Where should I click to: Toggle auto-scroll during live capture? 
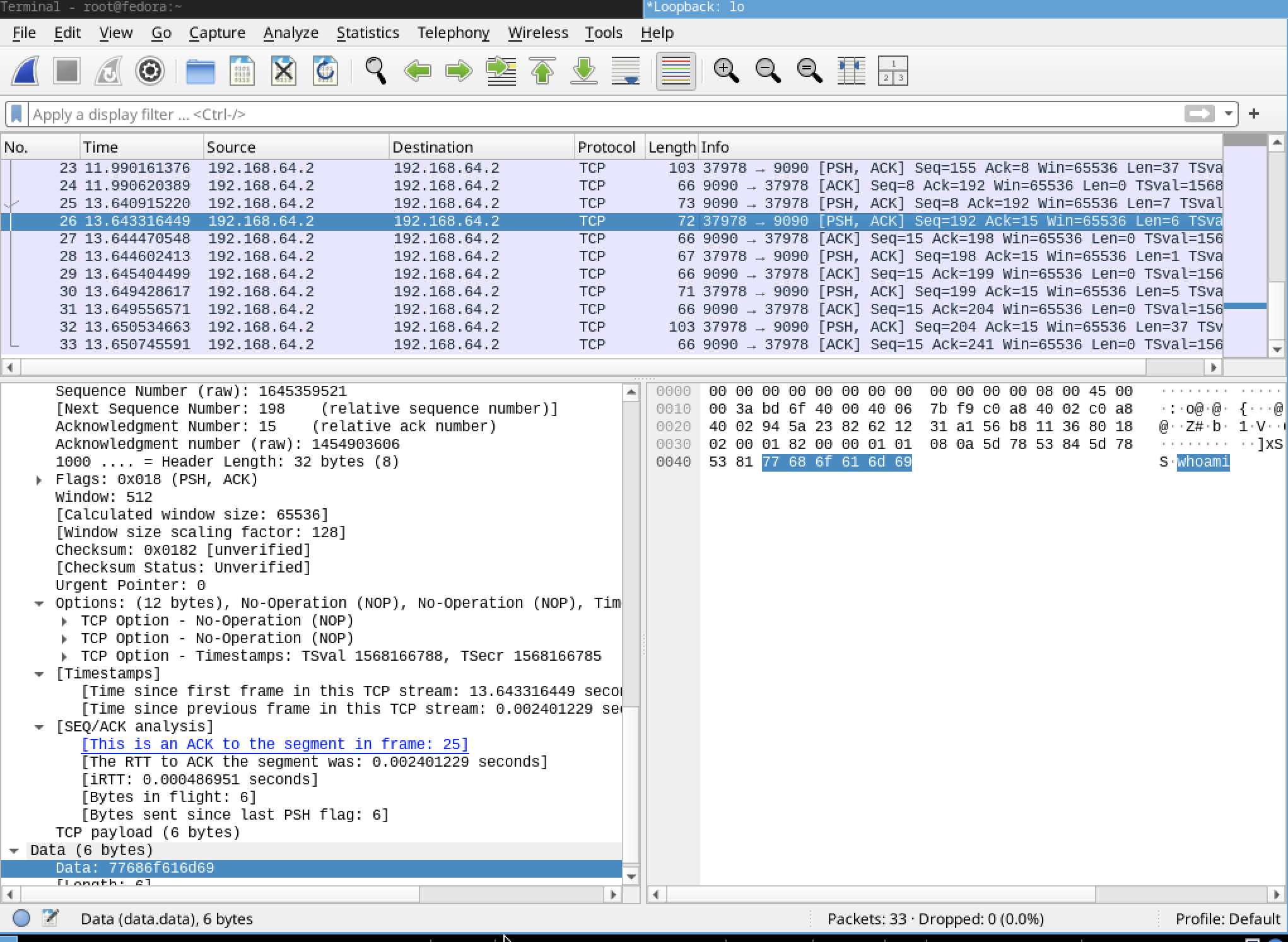626,71
